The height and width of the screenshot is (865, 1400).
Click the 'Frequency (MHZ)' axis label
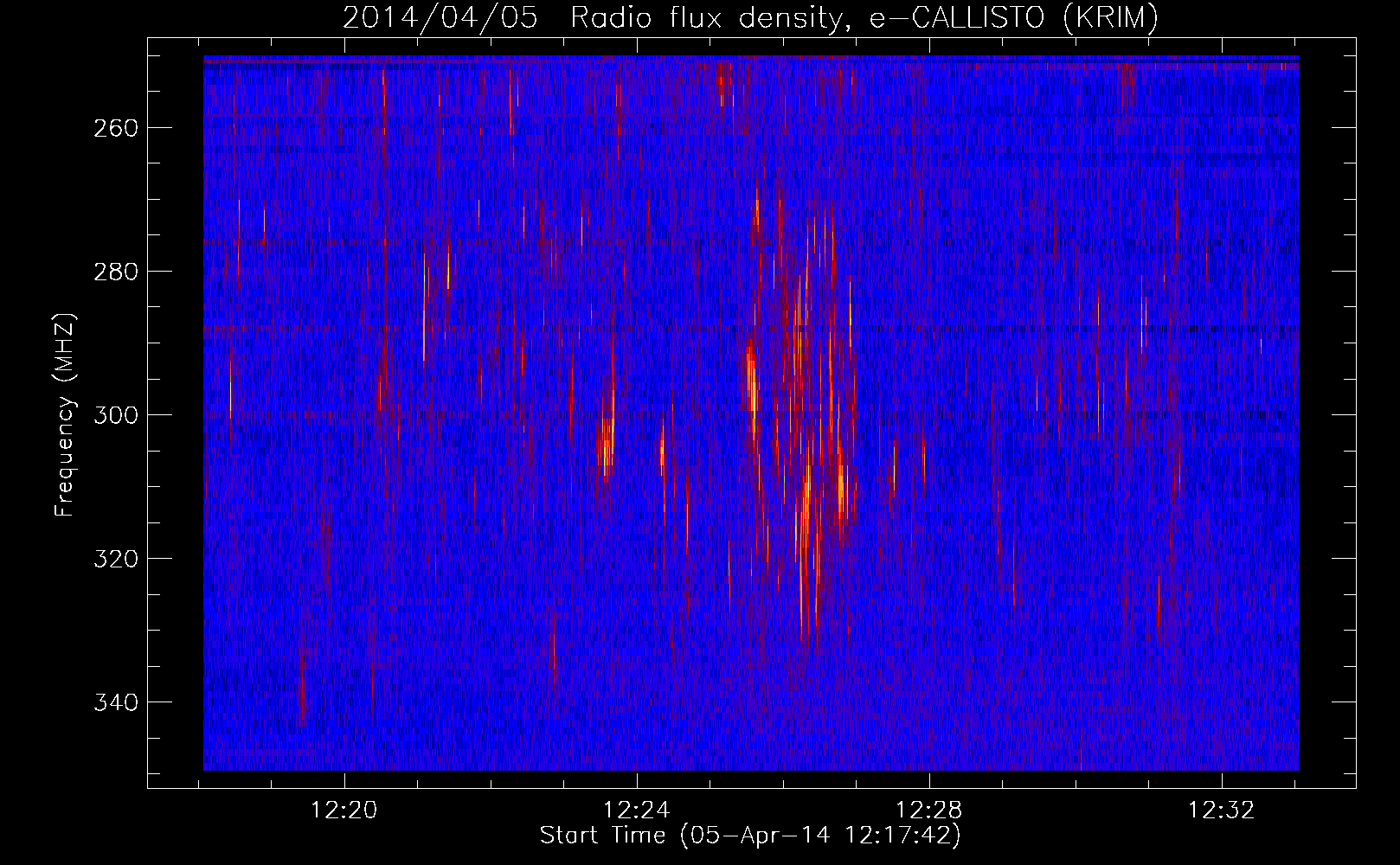click(65, 414)
